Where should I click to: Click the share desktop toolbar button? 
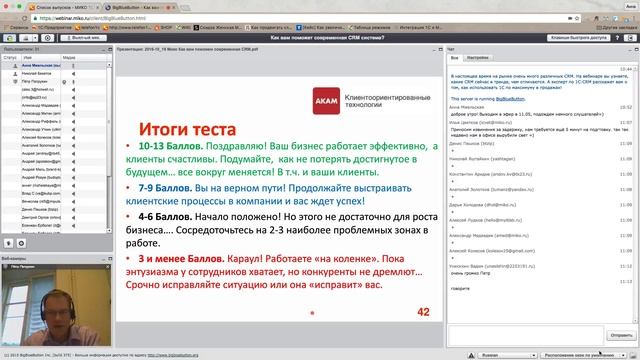point(47,38)
